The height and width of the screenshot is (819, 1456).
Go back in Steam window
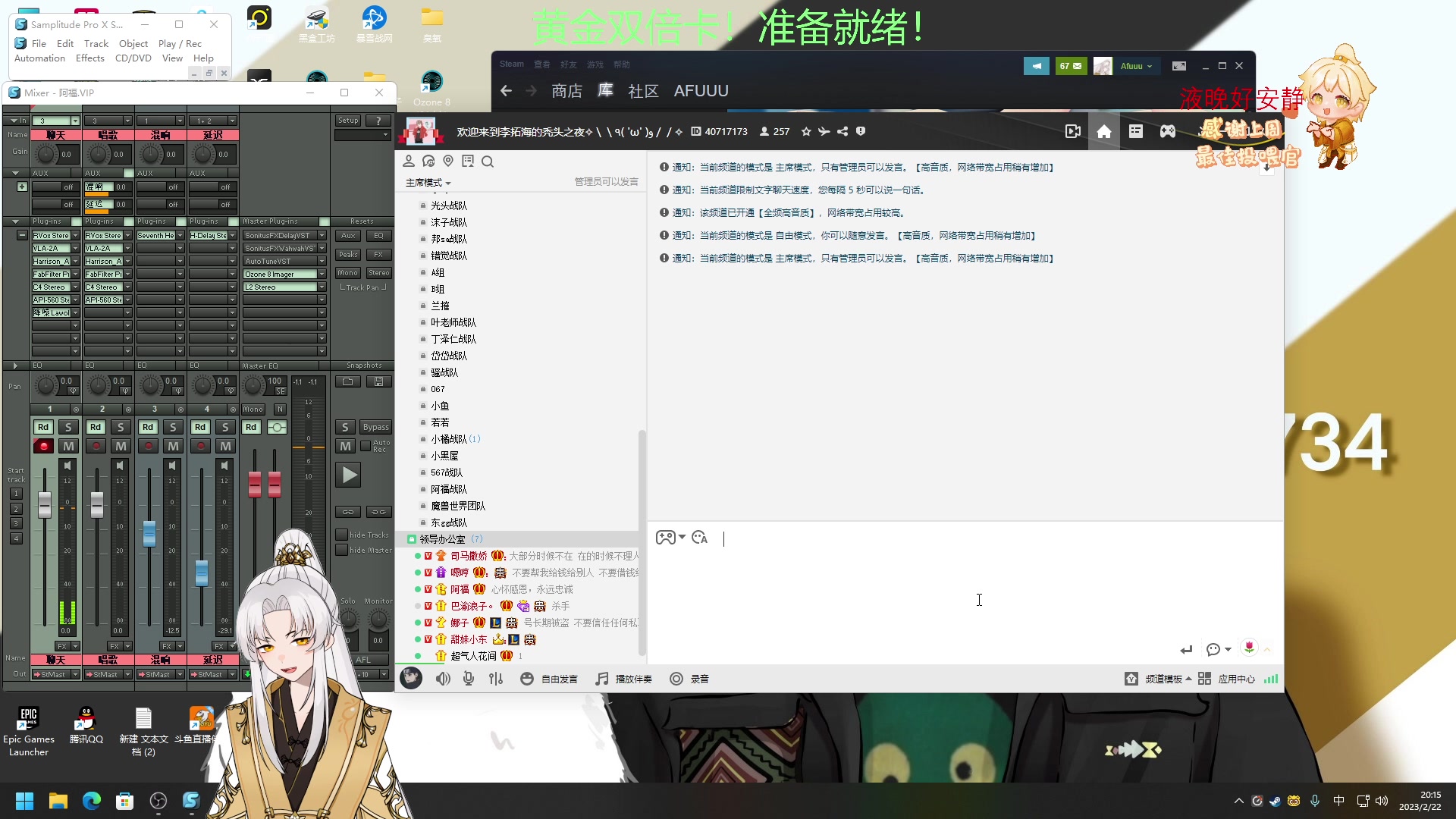click(x=507, y=91)
